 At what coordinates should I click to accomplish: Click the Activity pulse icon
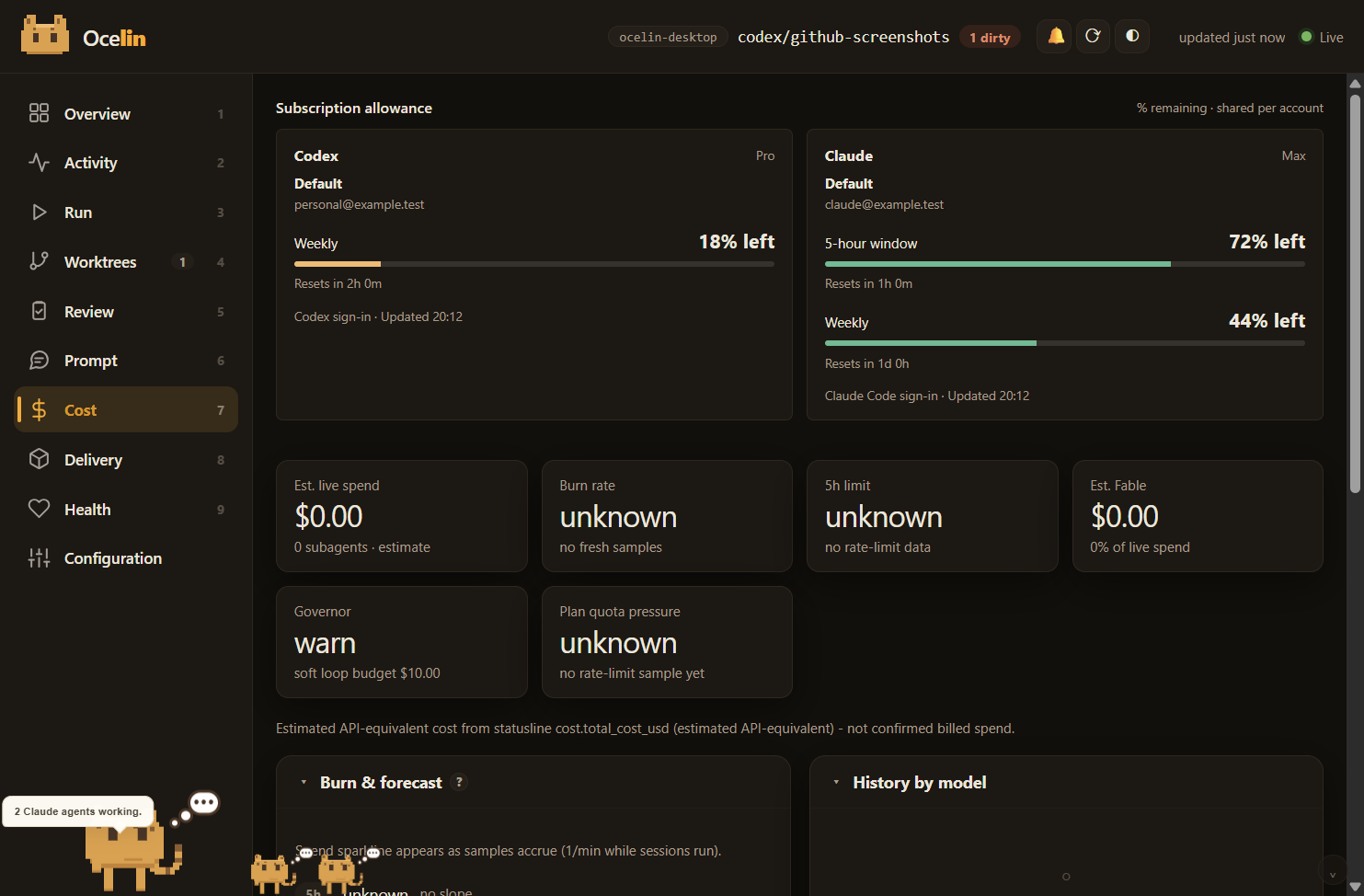point(39,163)
